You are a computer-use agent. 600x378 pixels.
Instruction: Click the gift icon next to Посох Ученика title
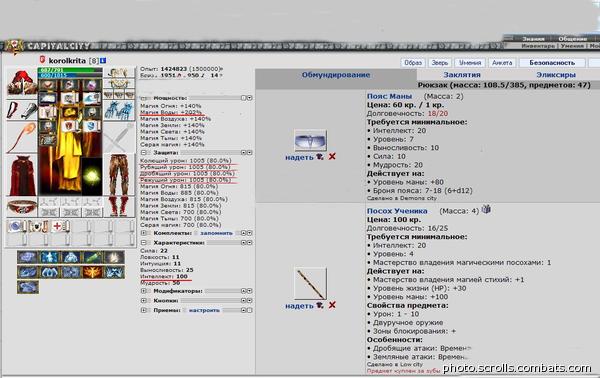486,209
